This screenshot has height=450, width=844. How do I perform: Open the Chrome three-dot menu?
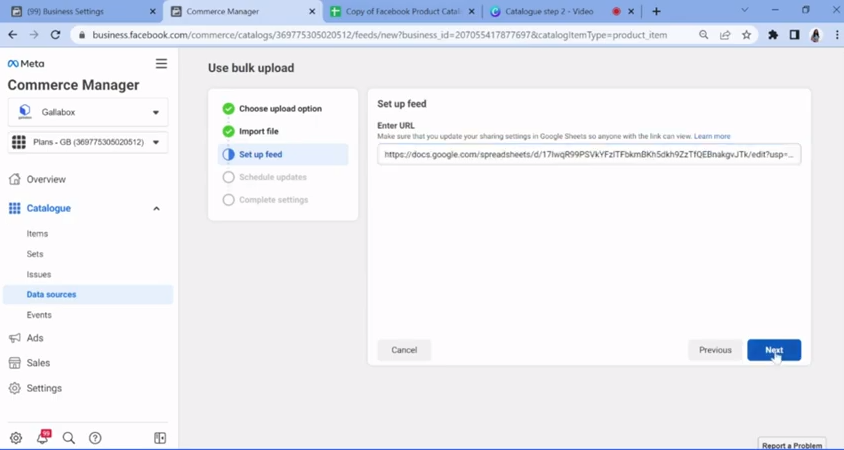[837, 35]
